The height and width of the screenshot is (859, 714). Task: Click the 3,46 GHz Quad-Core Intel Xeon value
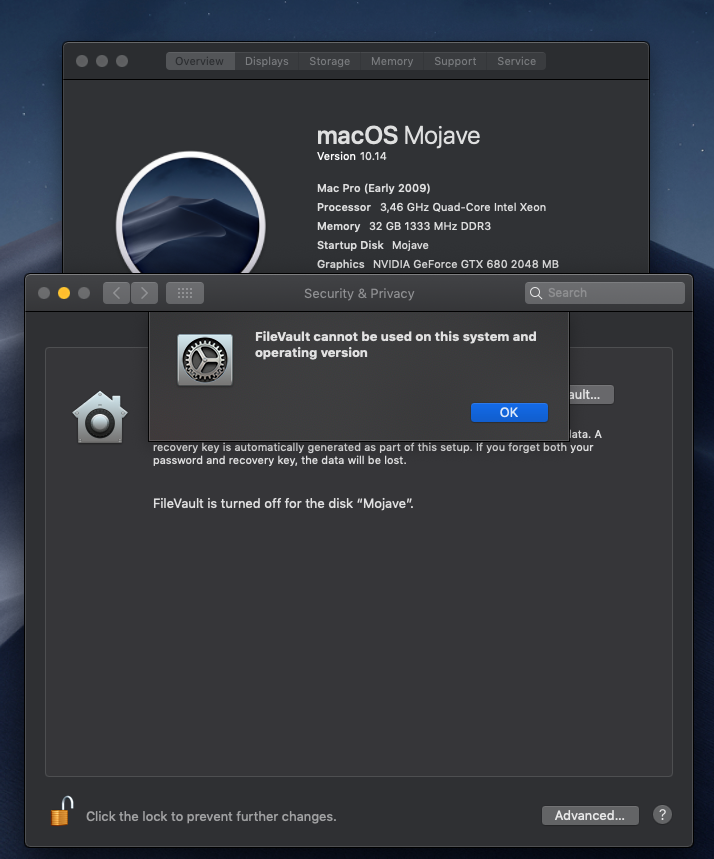click(463, 208)
